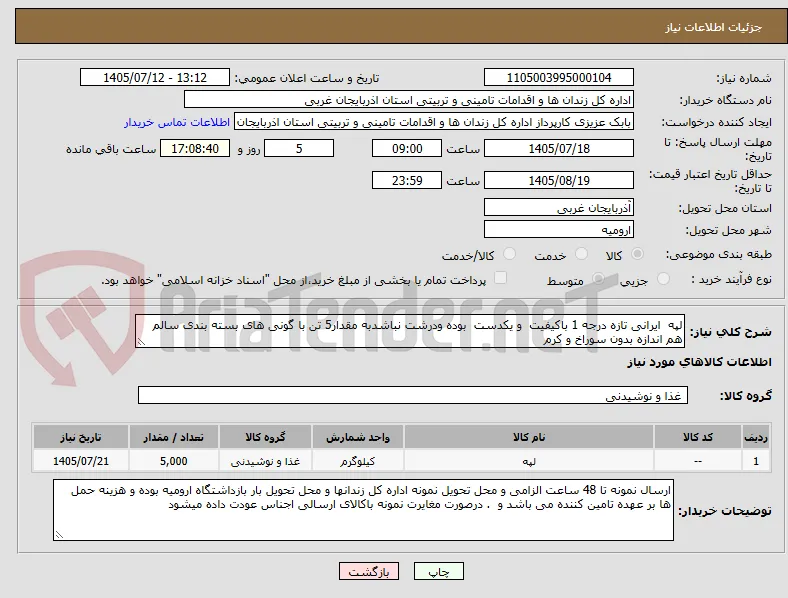Click the item name cell لپه

pyautogui.click(x=529, y=460)
